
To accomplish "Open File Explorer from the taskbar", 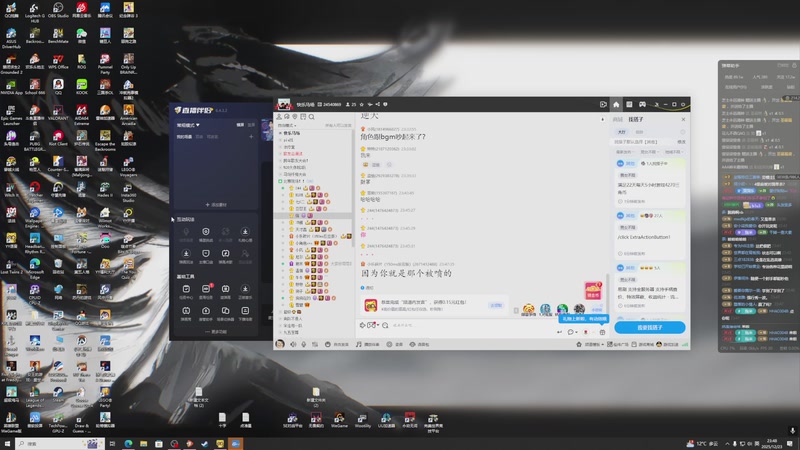I will [143, 444].
